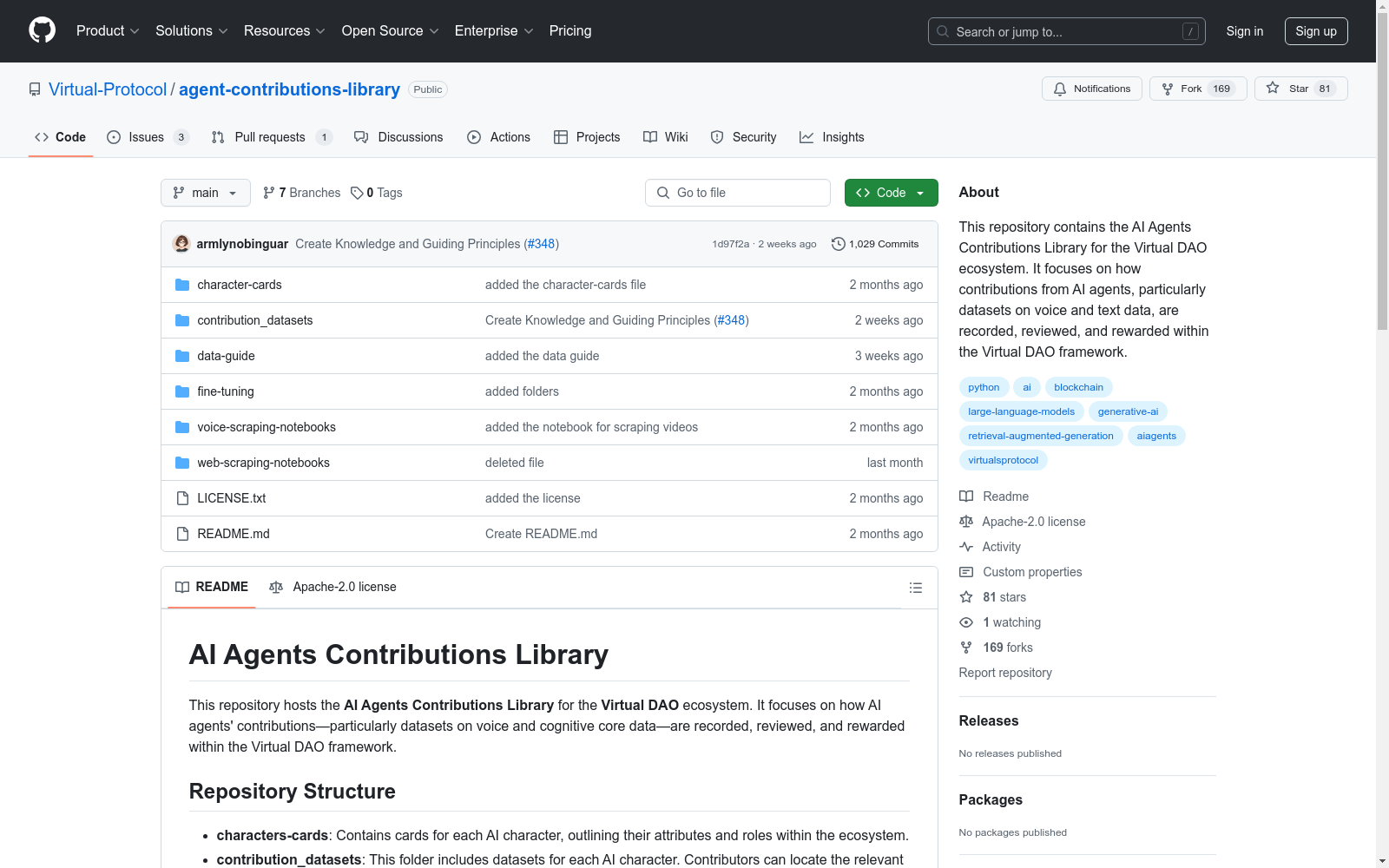Screen dimensions: 1389x868
Task: Click the fine-tuning folder icon
Action: 182,391
